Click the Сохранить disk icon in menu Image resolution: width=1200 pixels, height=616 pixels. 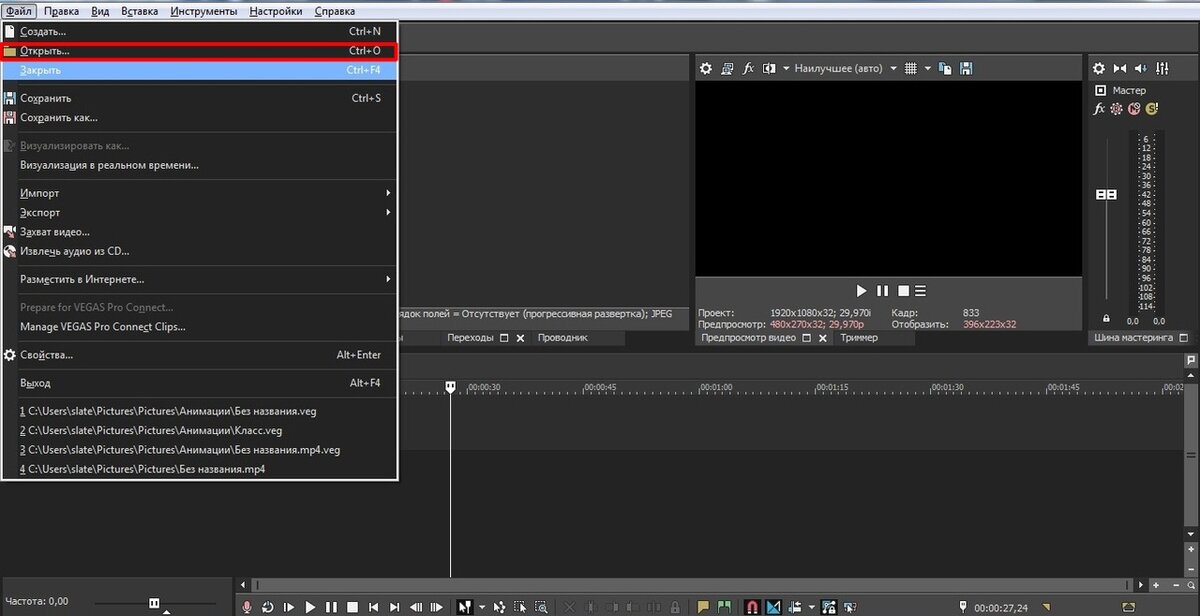tap(9, 98)
